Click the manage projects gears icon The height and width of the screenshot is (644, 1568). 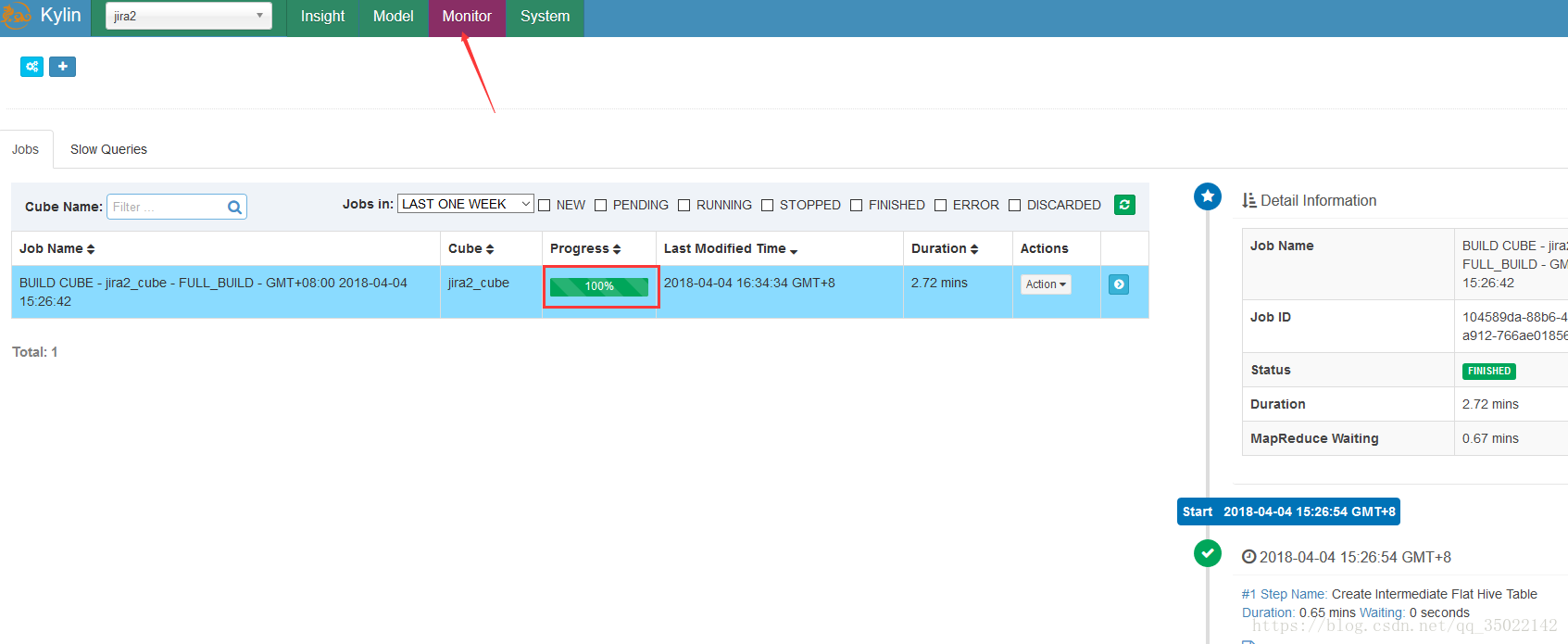point(32,67)
